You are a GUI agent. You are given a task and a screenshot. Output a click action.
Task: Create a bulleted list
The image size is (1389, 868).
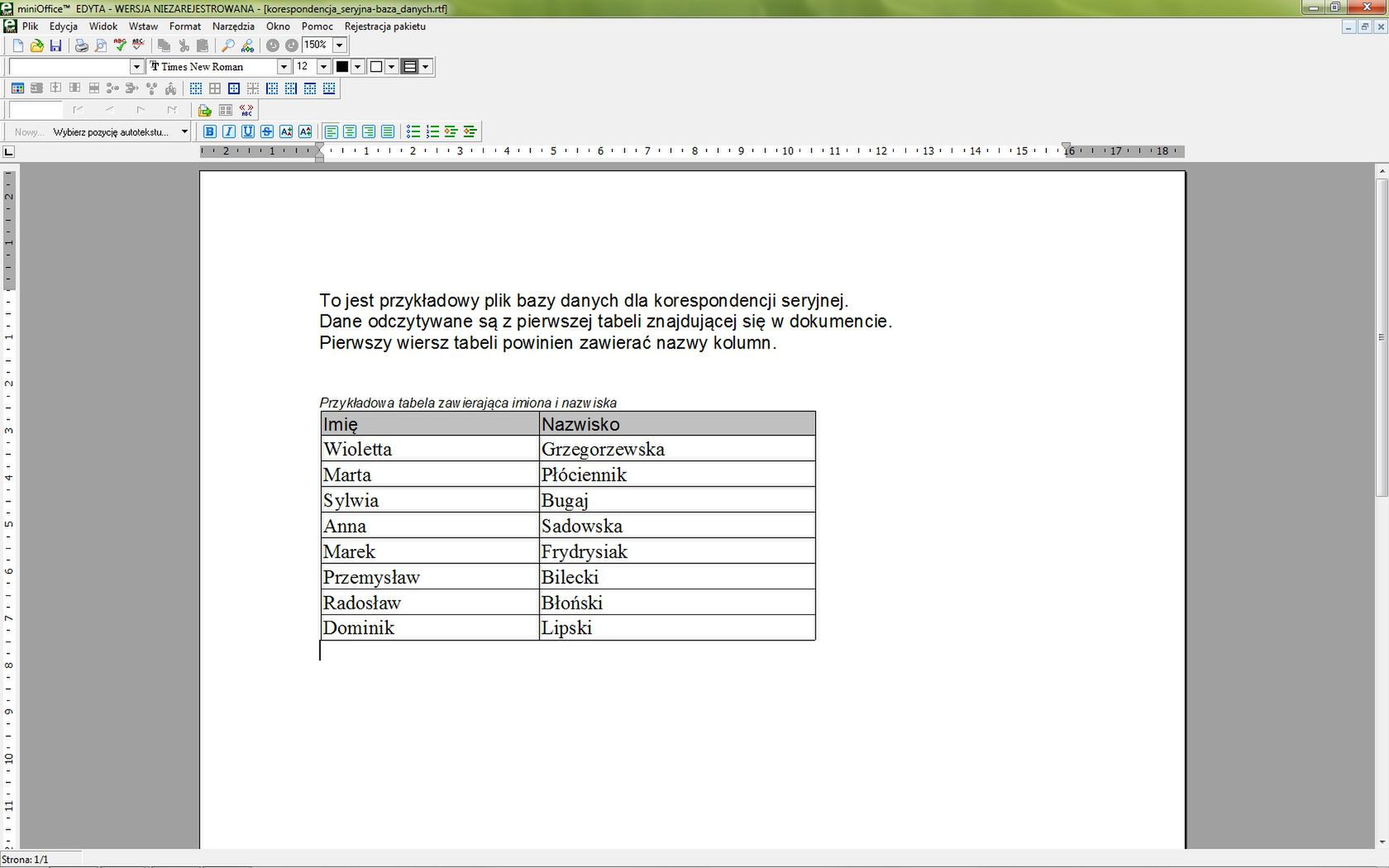[x=413, y=131]
